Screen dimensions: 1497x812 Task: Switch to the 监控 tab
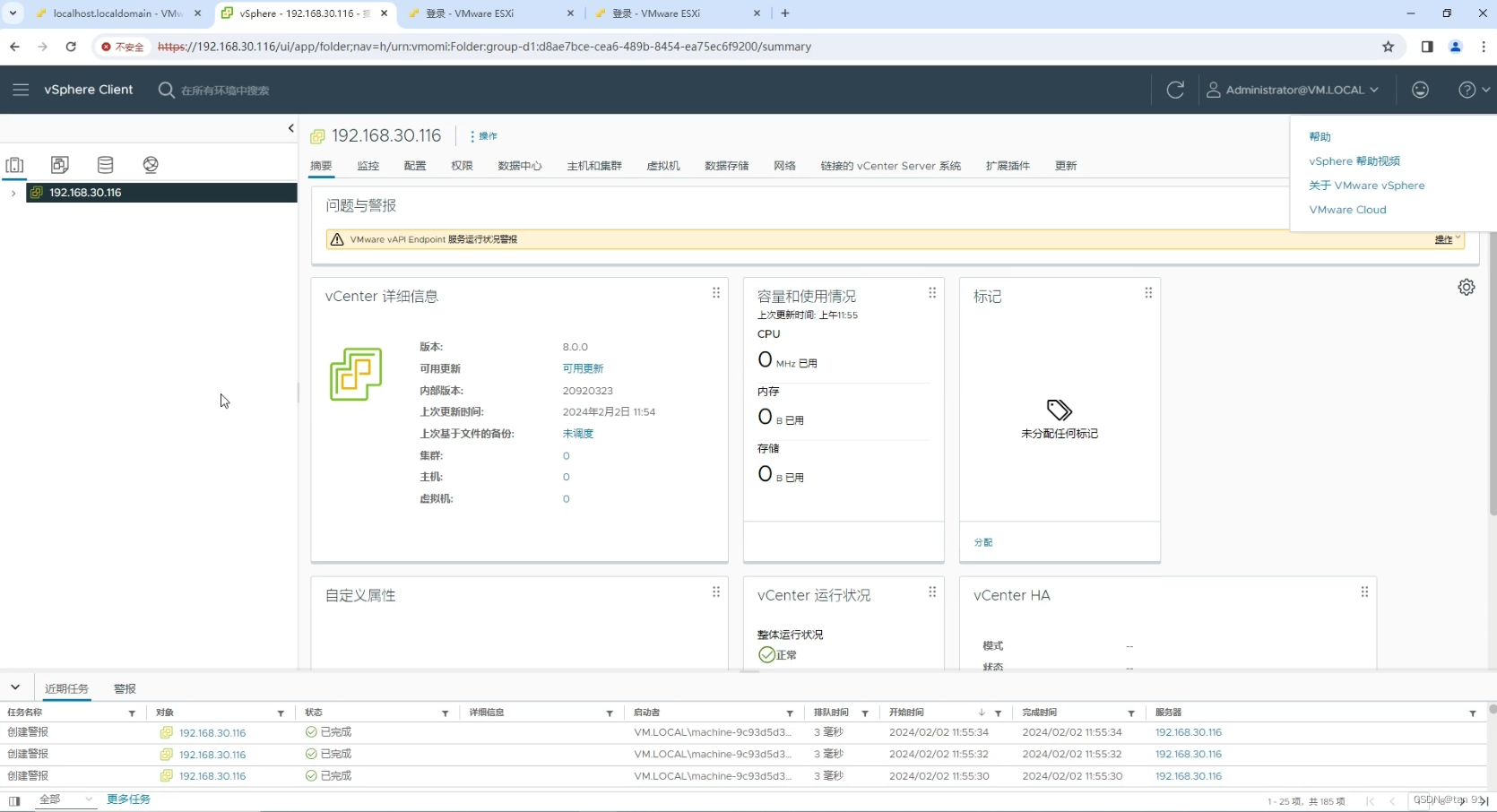368,166
